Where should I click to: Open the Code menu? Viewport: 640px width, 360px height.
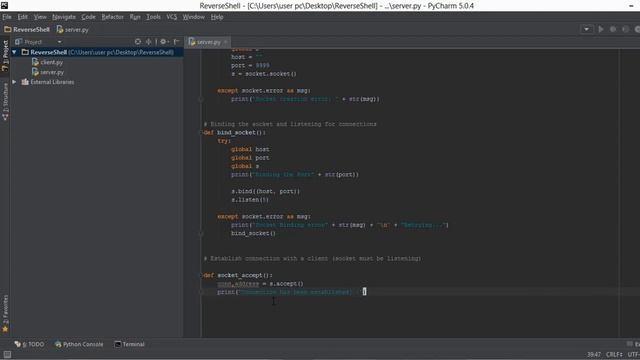88,17
